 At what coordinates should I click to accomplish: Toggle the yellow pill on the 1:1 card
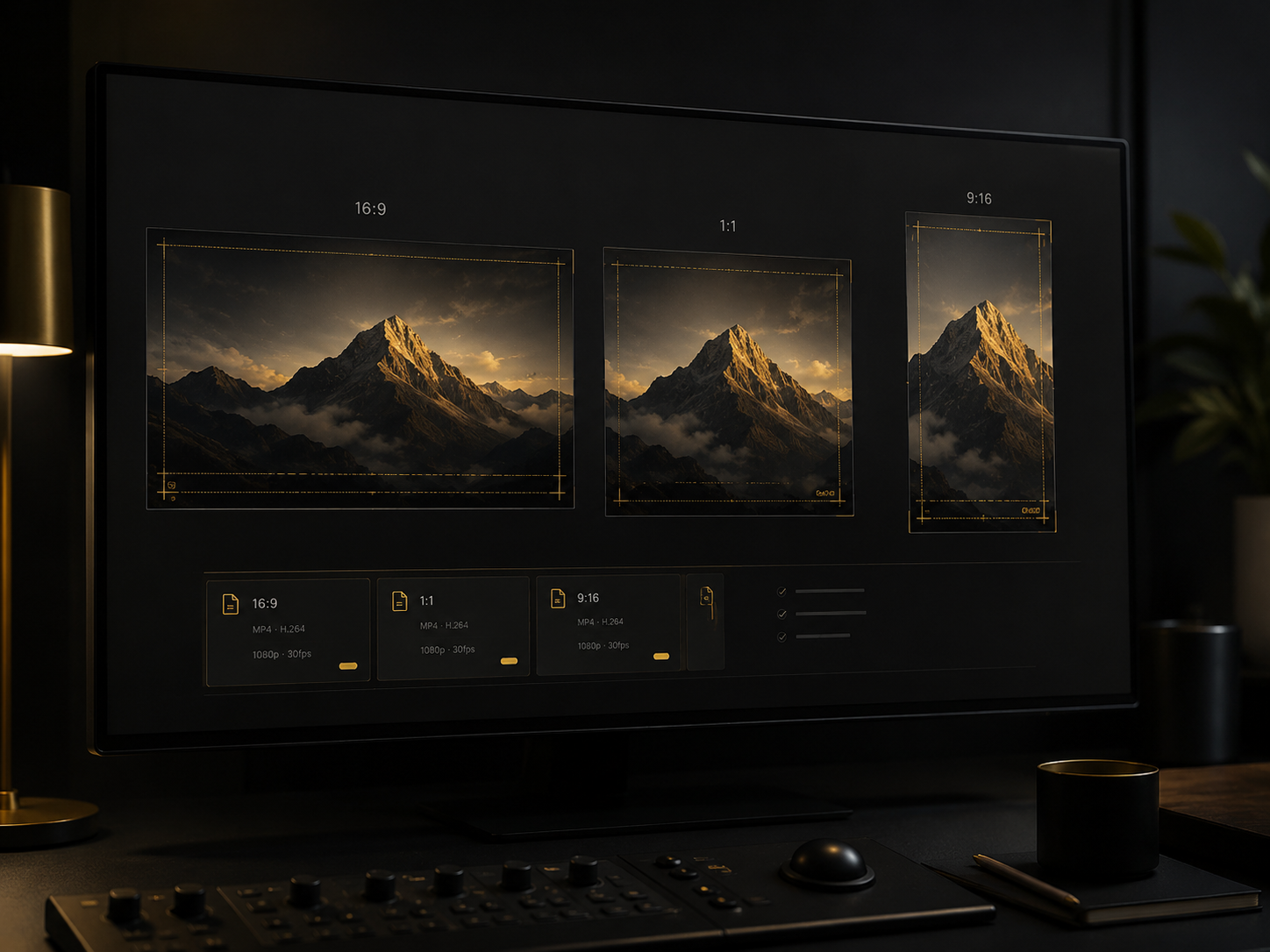pos(509,661)
